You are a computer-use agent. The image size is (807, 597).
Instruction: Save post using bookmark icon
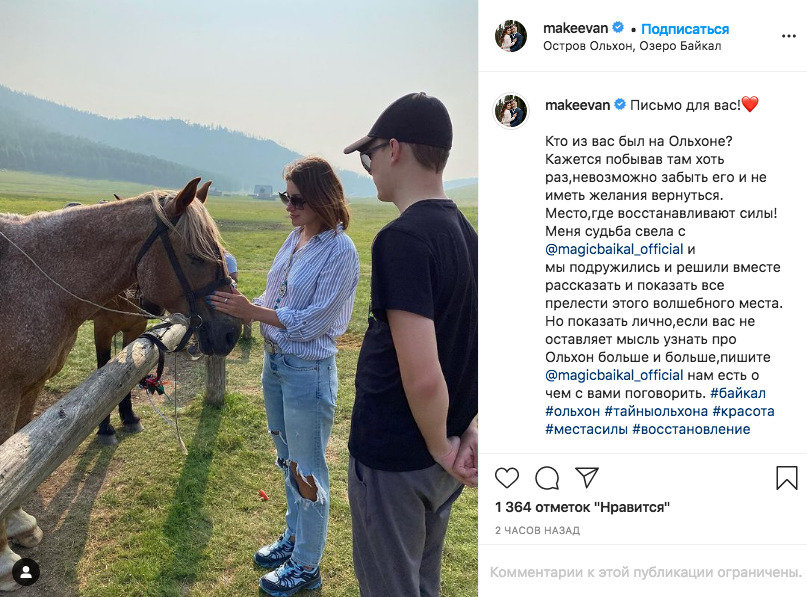pyautogui.click(x=787, y=478)
